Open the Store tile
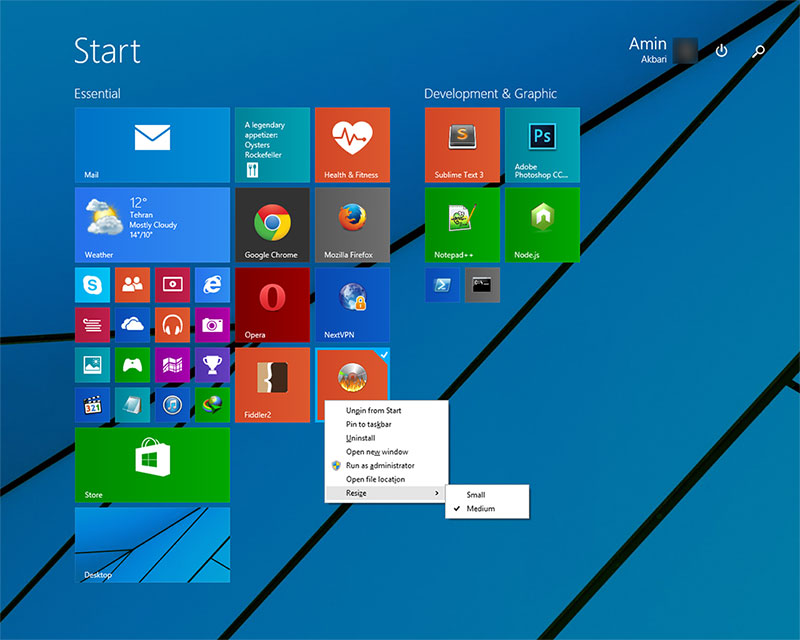The image size is (800, 640). tap(153, 465)
